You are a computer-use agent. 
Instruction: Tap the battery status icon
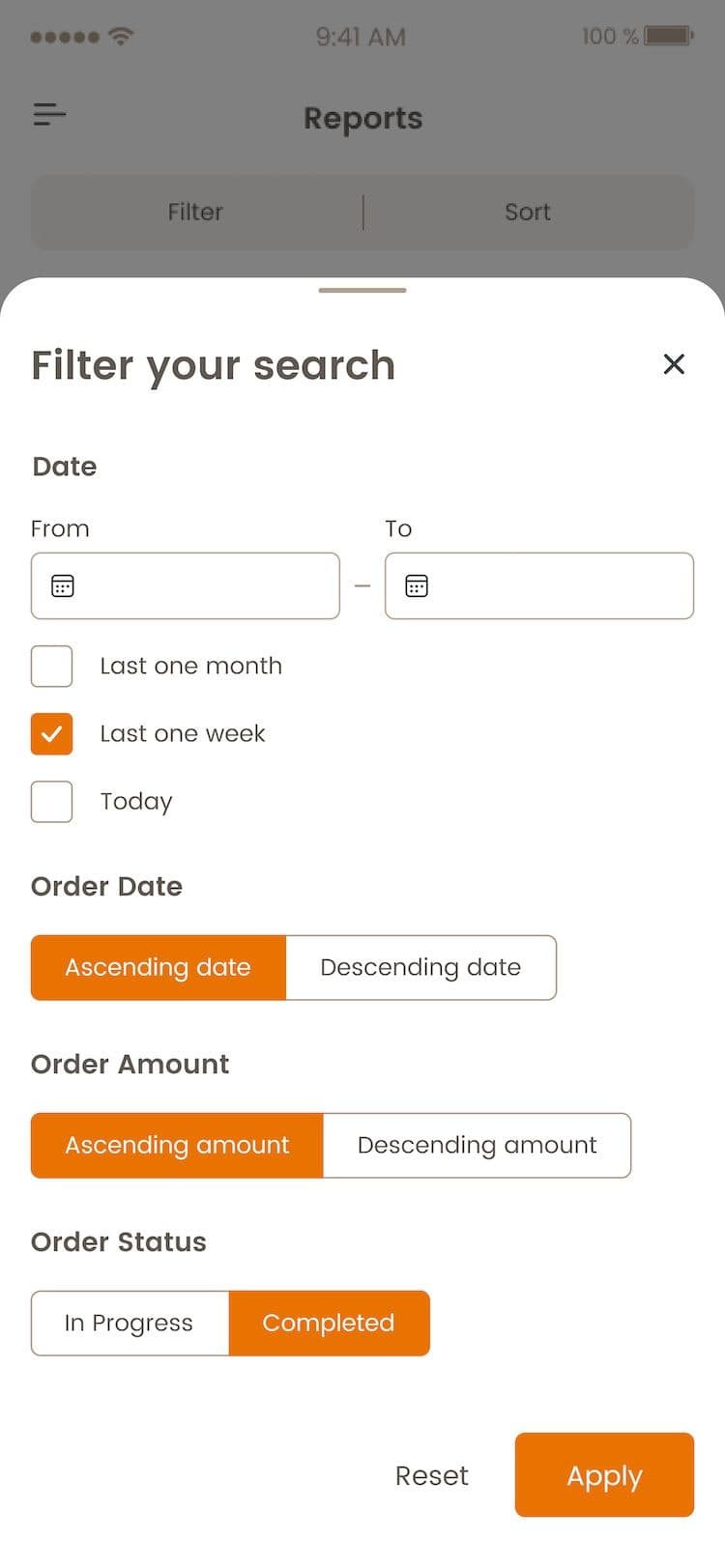[x=669, y=37]
